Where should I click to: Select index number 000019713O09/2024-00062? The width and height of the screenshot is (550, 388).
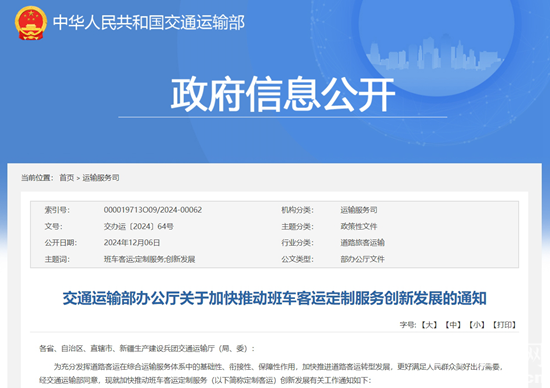pos(153,210)
